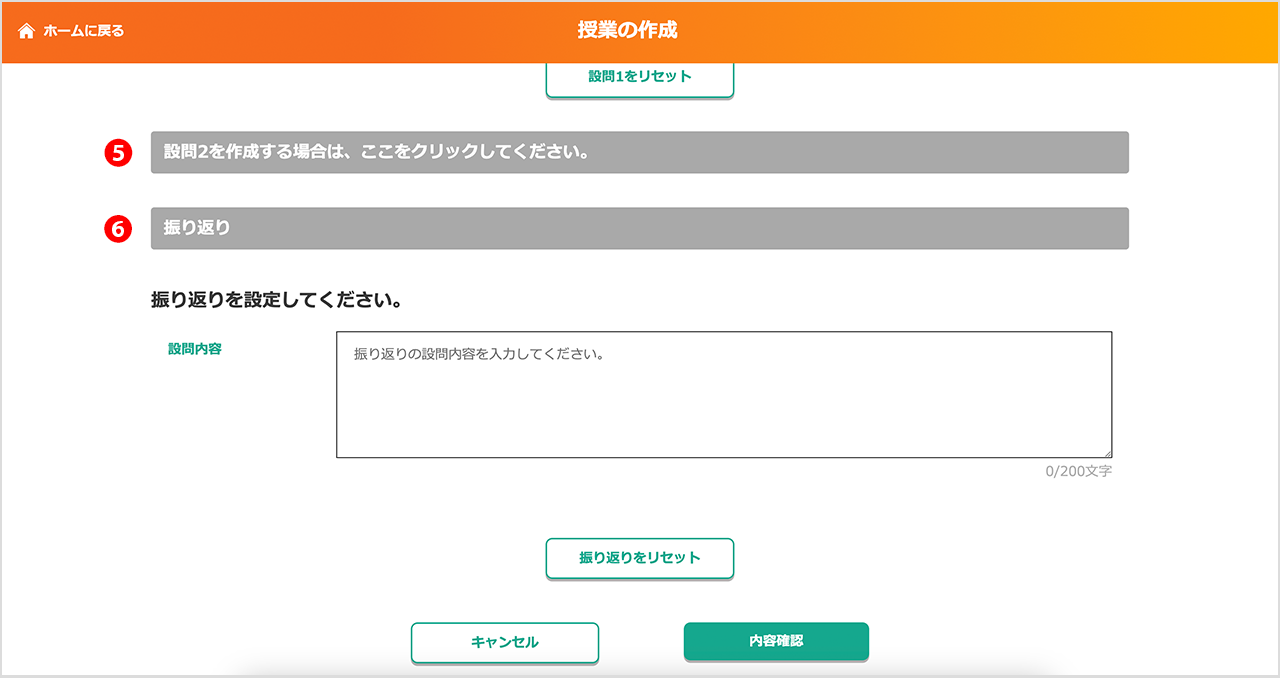The width and height of the screenshot is (1280, 678).
Task: Click the 授業の作成 page title
Action: click(x=627, y=30)
